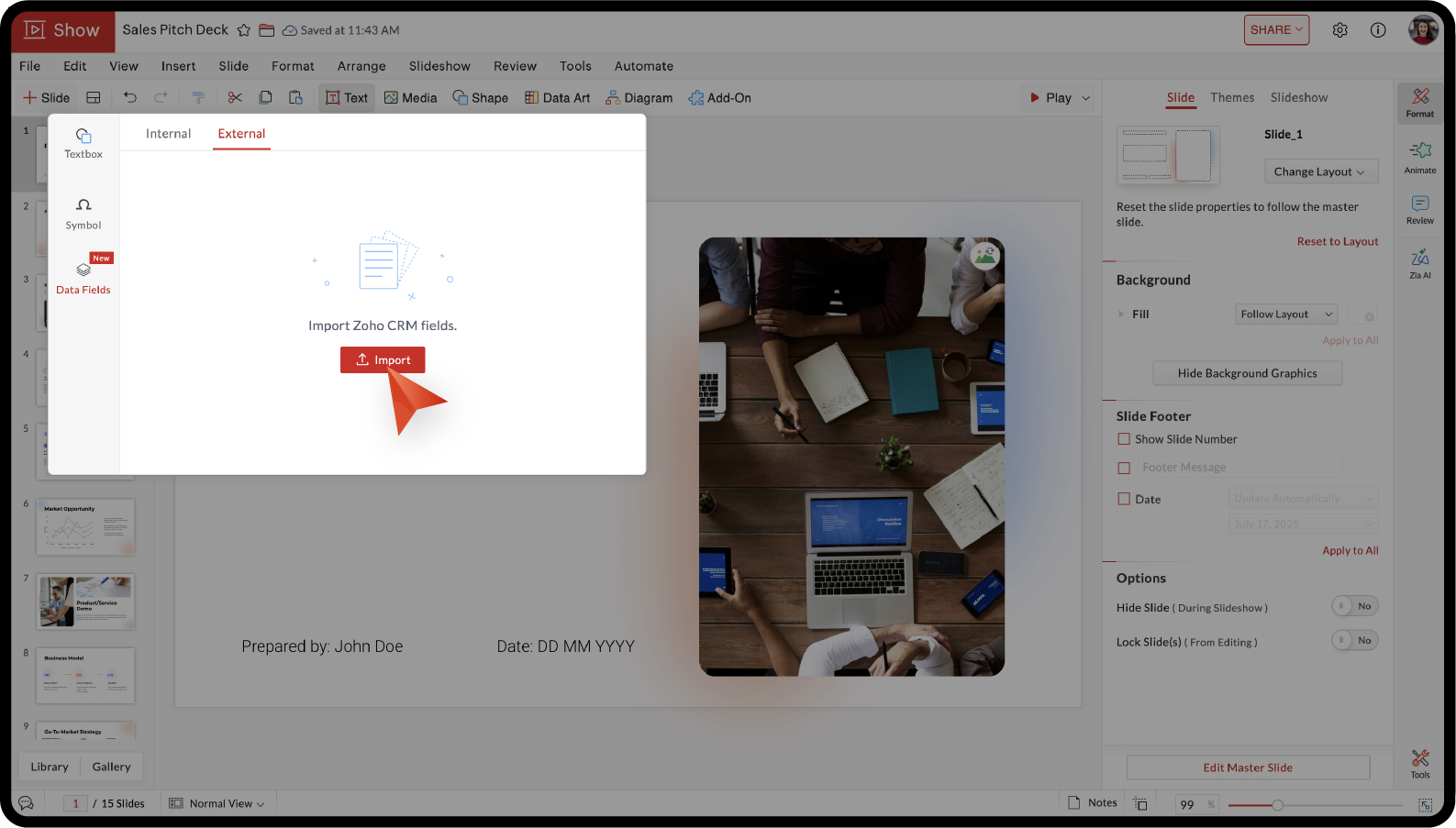Open the Notes panel
This screenshot has height=828, width=1456.
click(1093, 803)
